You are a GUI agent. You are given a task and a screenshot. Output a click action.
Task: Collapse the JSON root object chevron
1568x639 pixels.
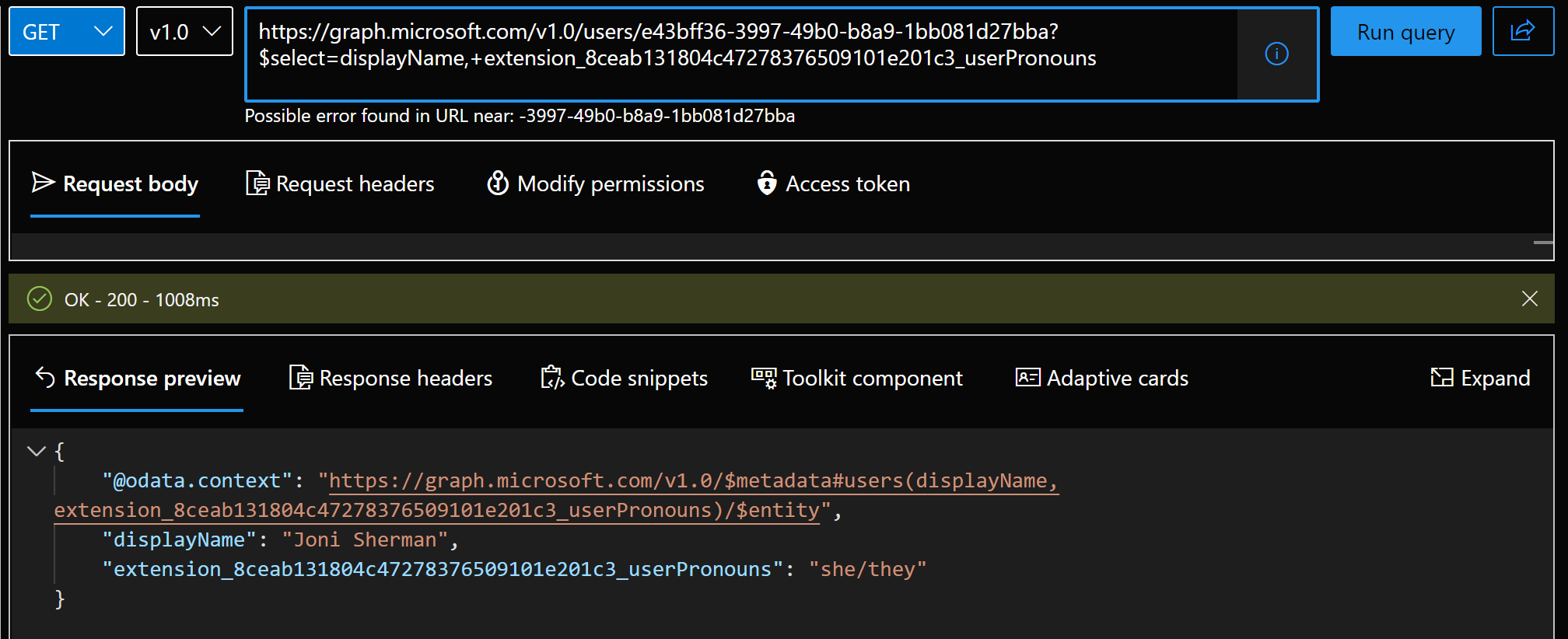tap(36, 451)
